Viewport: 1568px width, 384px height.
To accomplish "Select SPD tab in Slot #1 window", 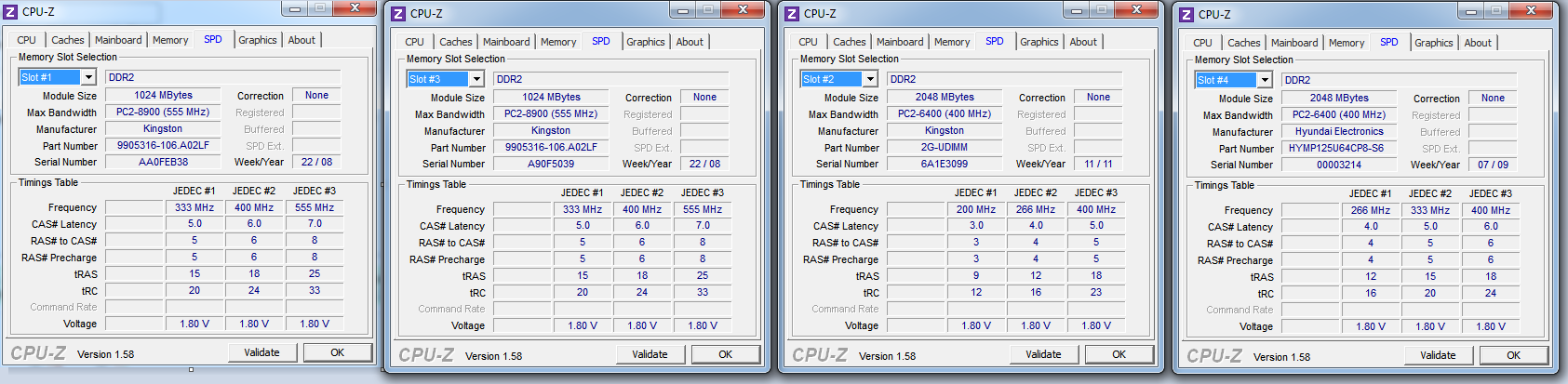I will click(213, 39).
